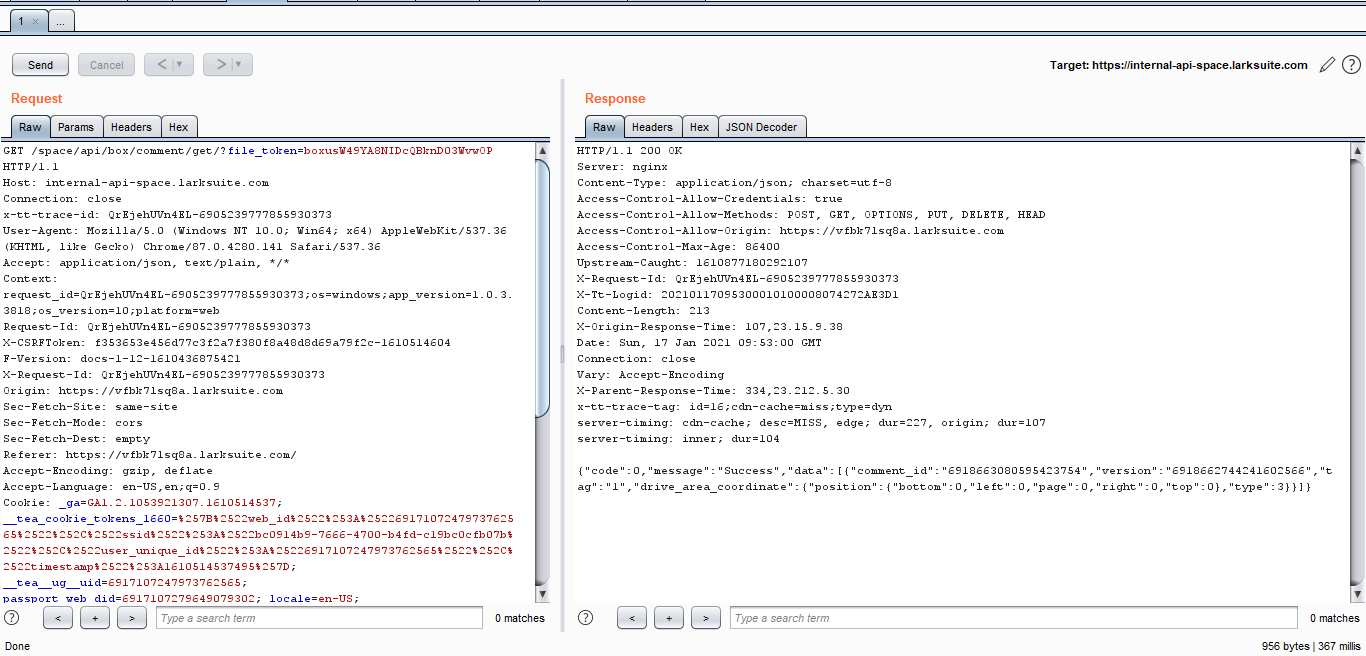Show the Response Headers tab

[652, 127]
